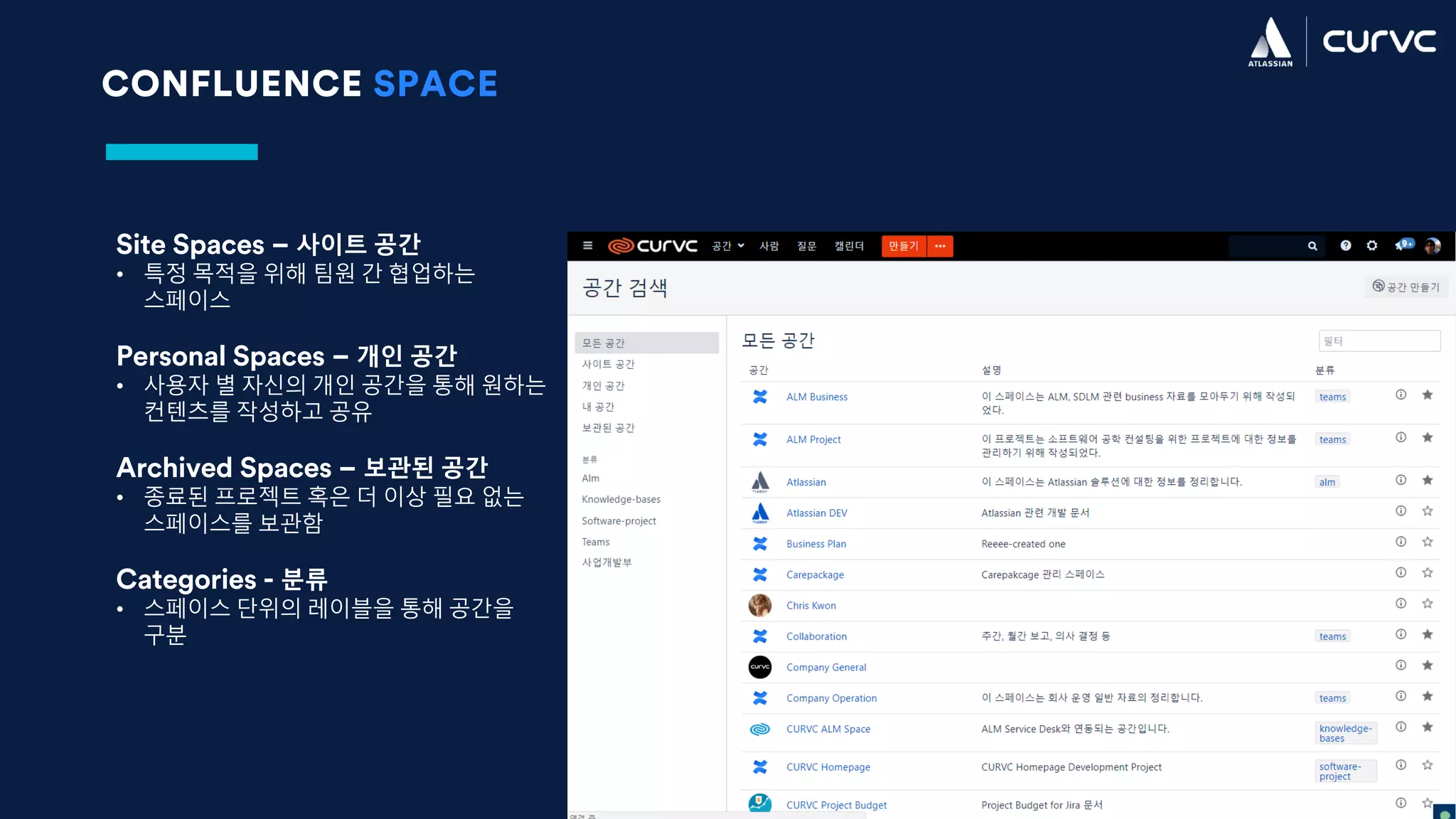Filter by 사업개발부 category
Screen dimensions: 1456x819
606,562
